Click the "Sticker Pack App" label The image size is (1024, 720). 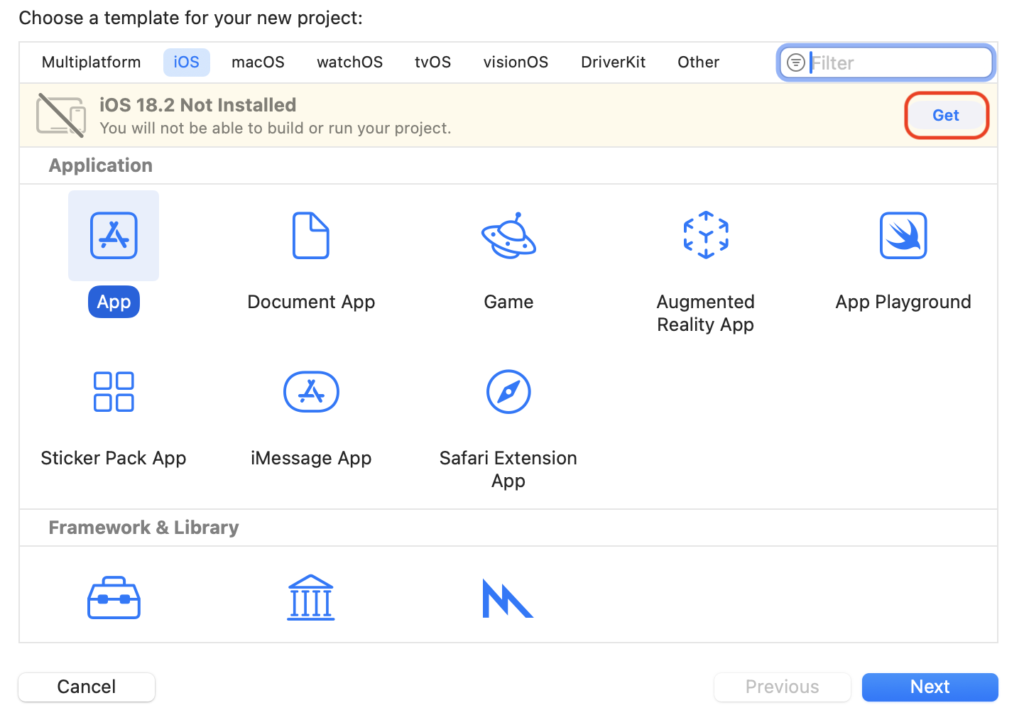pos(114,458)
